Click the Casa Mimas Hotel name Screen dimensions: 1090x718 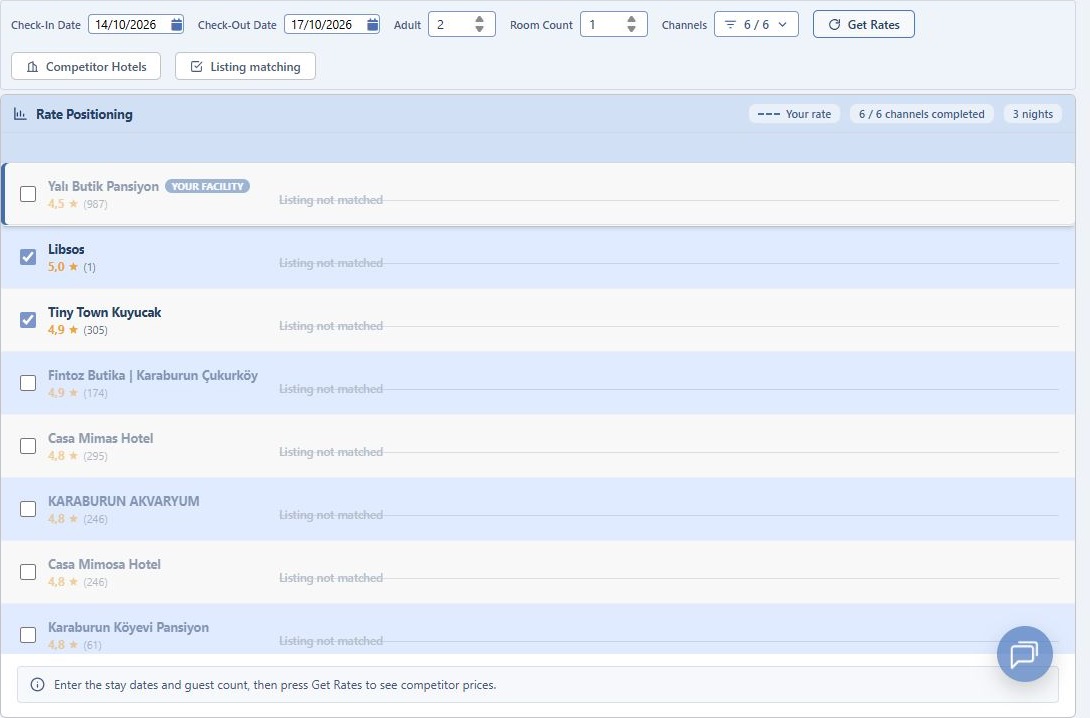click(x=101, y=439)
